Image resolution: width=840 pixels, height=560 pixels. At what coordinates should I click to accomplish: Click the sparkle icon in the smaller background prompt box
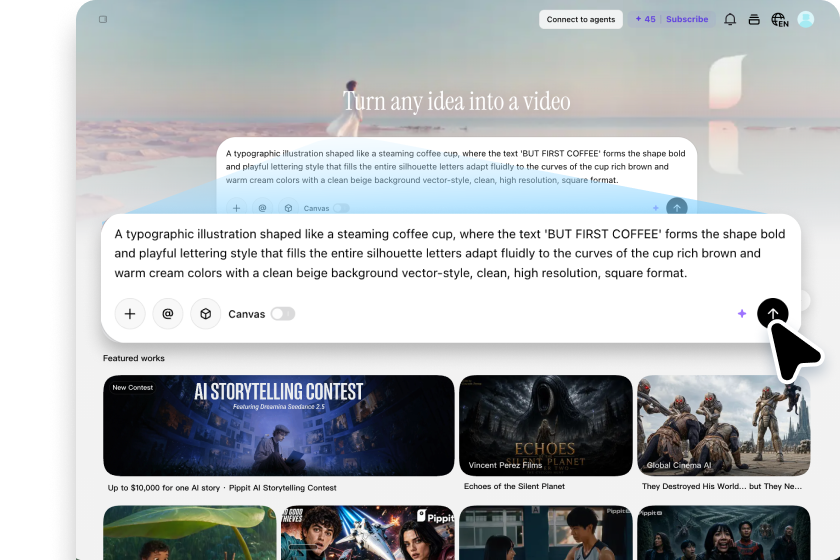click(656, 208)
